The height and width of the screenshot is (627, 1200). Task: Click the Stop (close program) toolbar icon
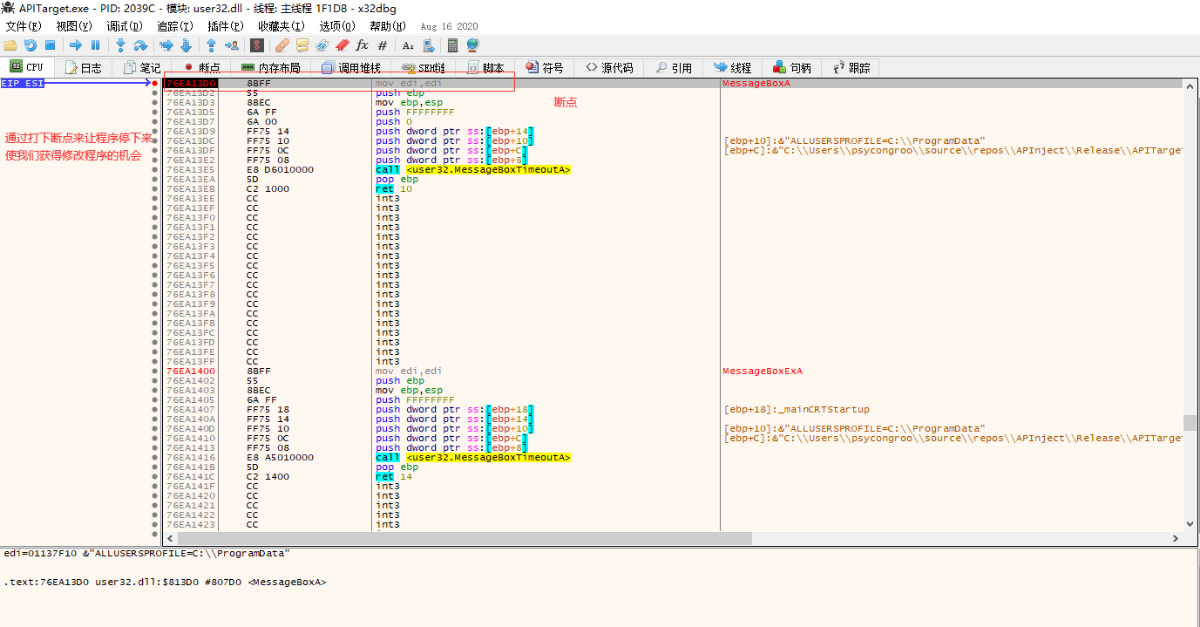(x=50, y=45)
